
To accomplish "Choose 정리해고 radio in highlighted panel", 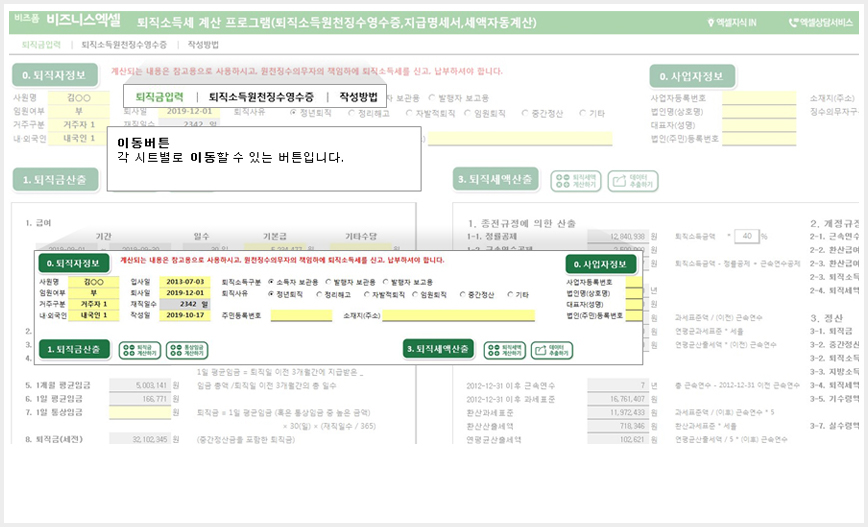I will [319, 294].
